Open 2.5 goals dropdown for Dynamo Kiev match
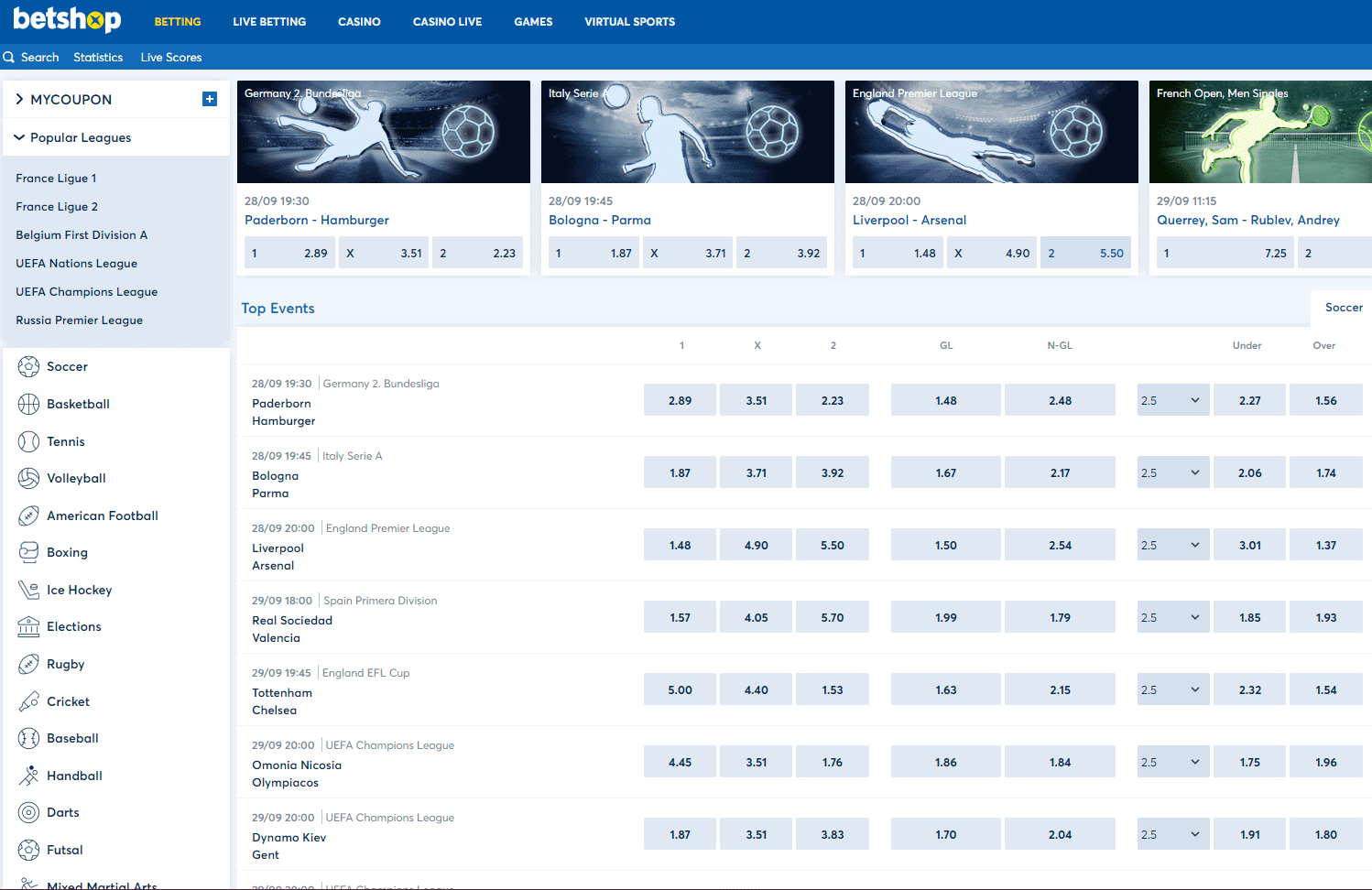The height and width of the screenshot is (890, 1372). (1173, 834)
